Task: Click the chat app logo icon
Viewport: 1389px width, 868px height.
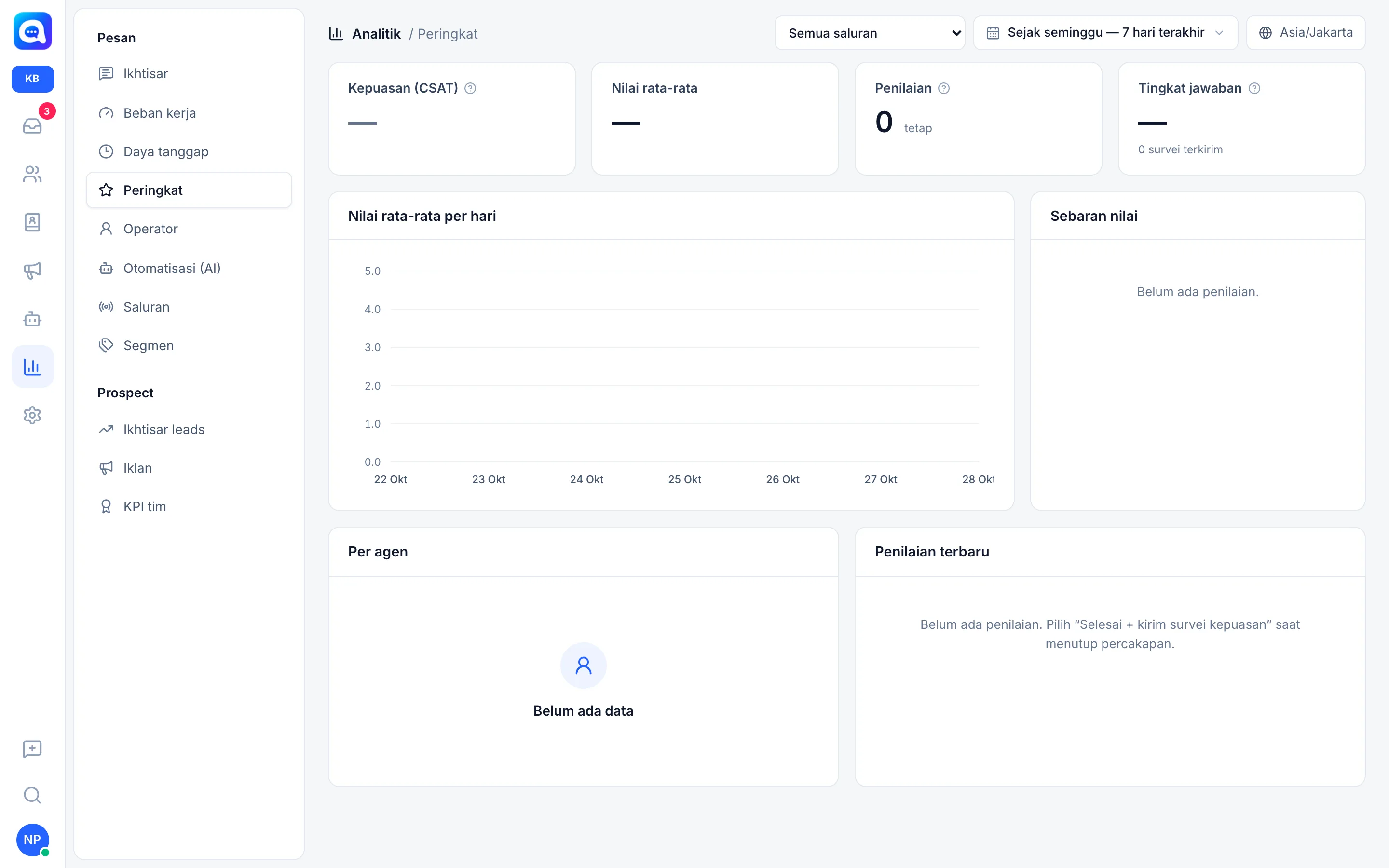Action: pyautogui.click(x=33, y=31)
